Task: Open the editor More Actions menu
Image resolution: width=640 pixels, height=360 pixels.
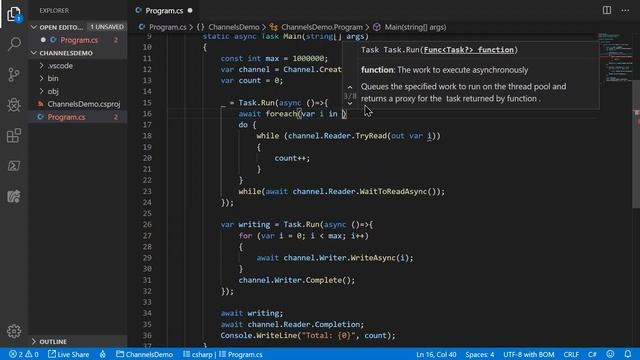Action: pos(625,10)
